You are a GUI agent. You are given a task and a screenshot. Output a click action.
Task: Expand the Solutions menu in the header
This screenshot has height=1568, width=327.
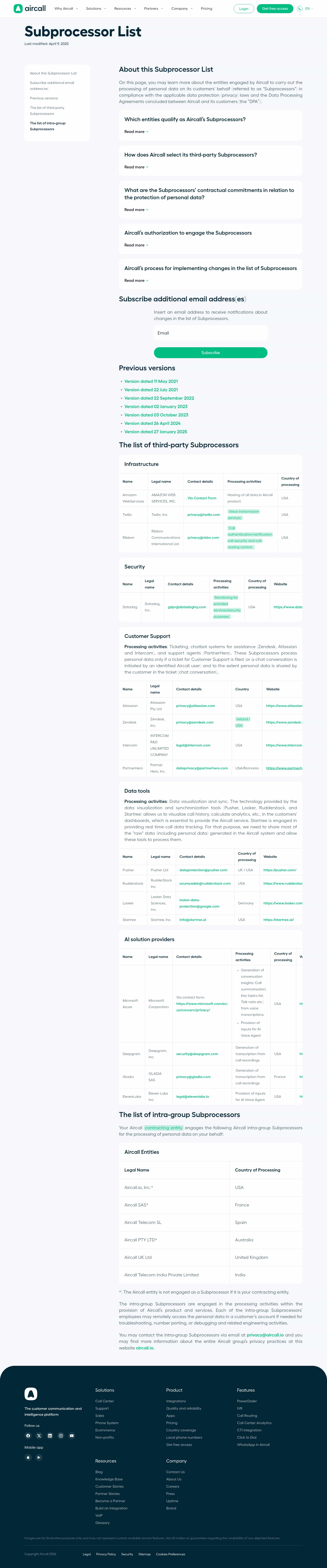tap(96, 9)
